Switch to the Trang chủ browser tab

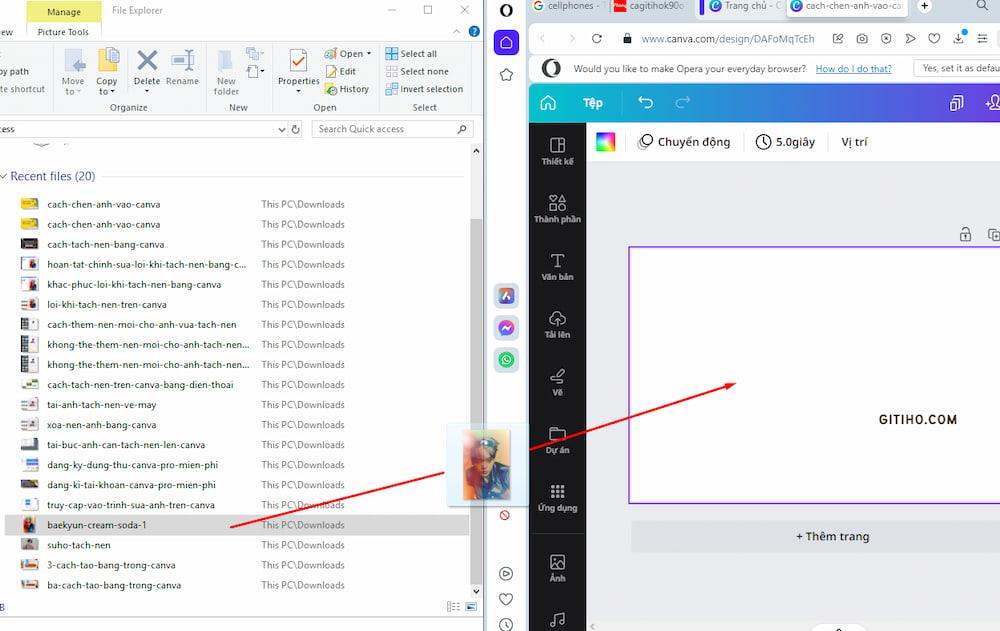point(744,6)
